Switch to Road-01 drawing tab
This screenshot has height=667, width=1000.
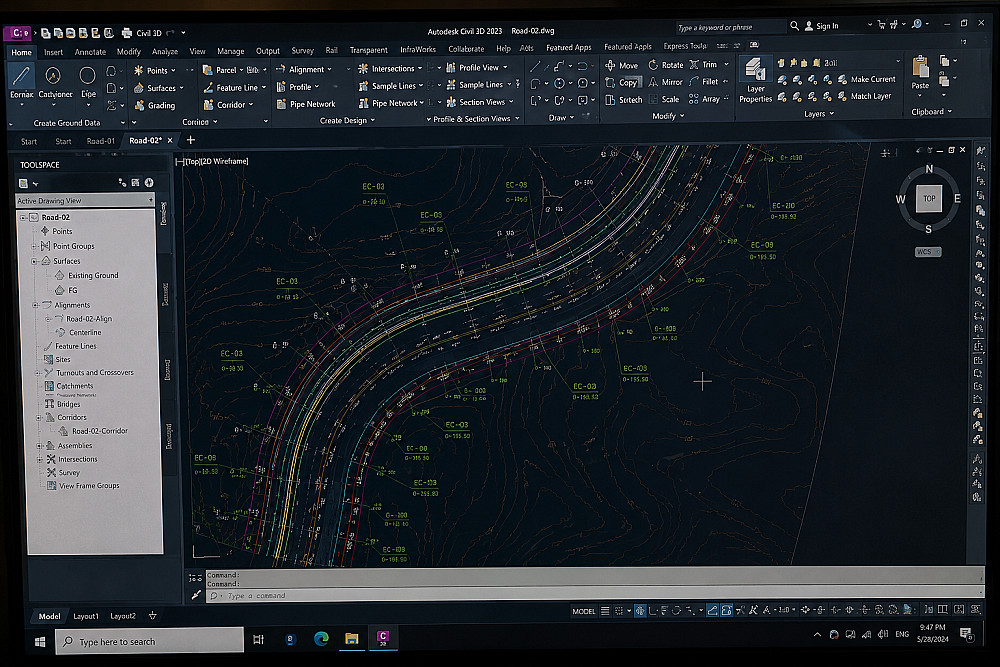coord(100,141)
